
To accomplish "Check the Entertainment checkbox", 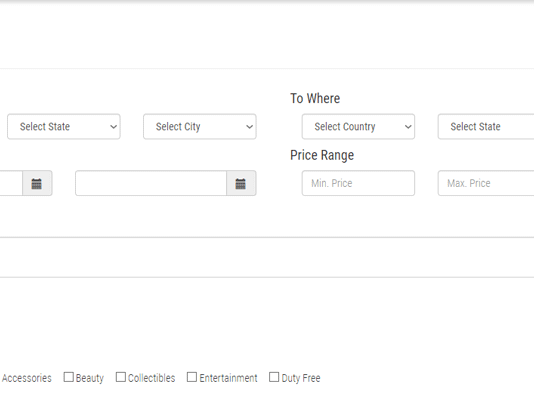I will (192, 377).
